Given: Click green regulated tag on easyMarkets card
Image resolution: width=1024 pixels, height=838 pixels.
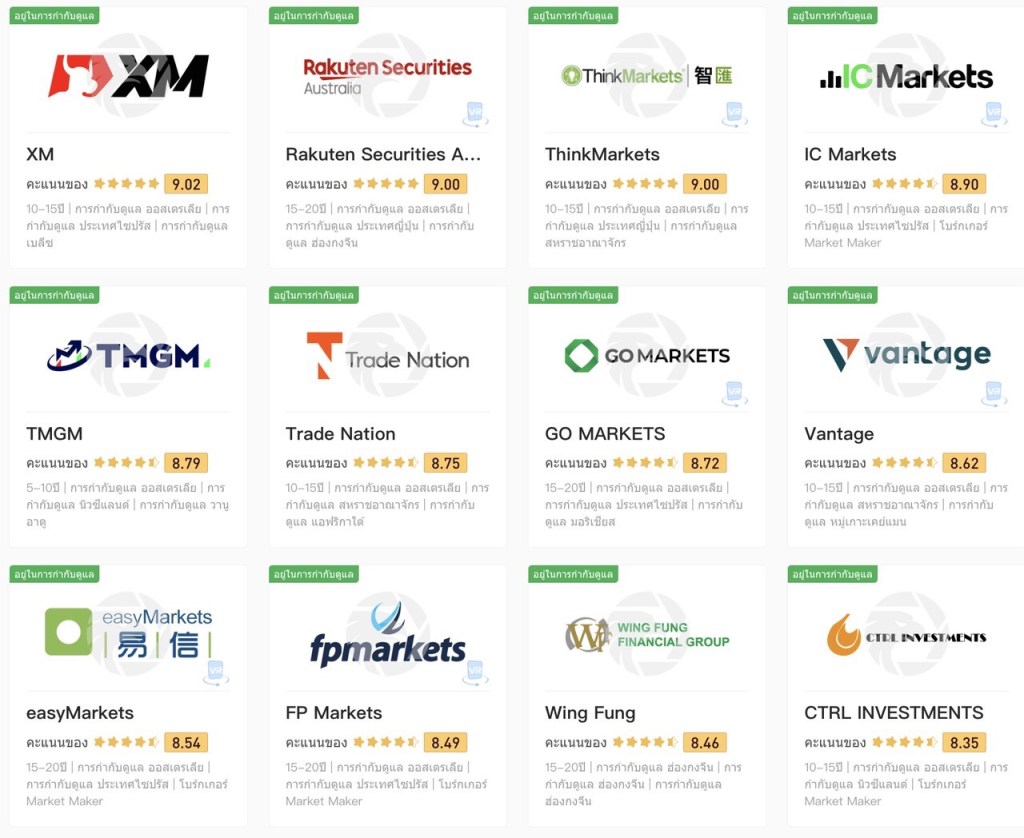Looking at the screenshot, I should point(54,574).
